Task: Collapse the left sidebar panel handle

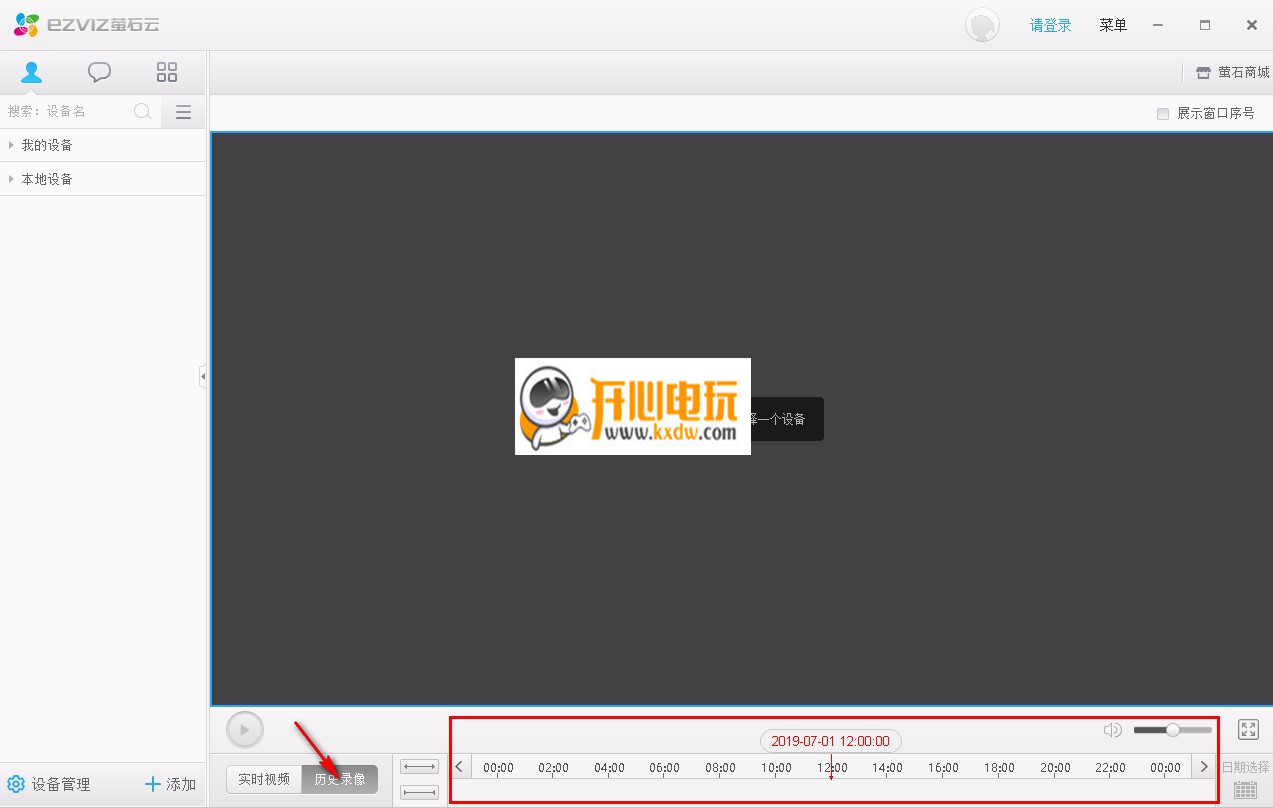Action: pos(202,376)
